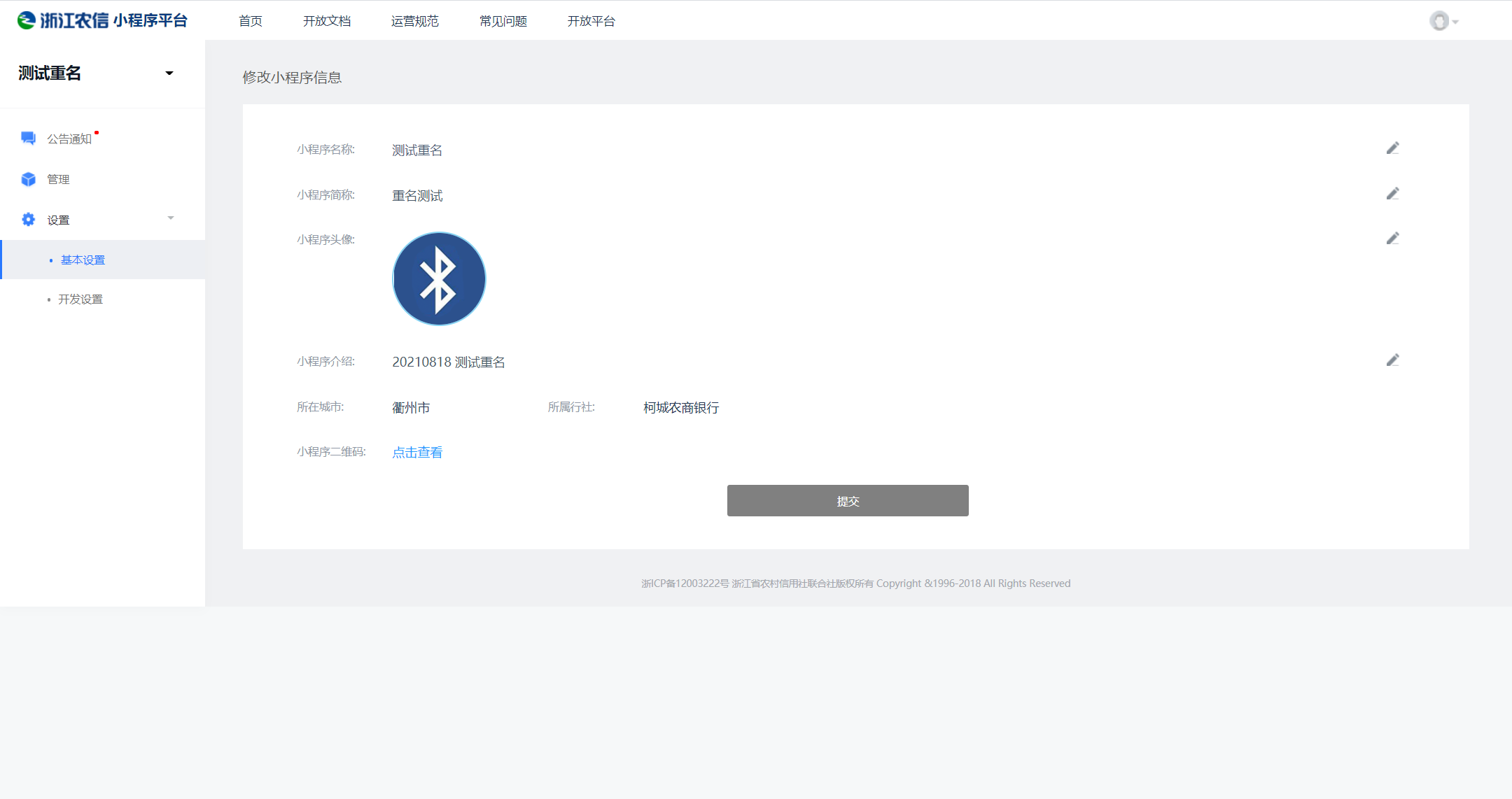Click the 提交 submit button
The width and height of the screenshot is (1512, 799).
pos(847,501)
